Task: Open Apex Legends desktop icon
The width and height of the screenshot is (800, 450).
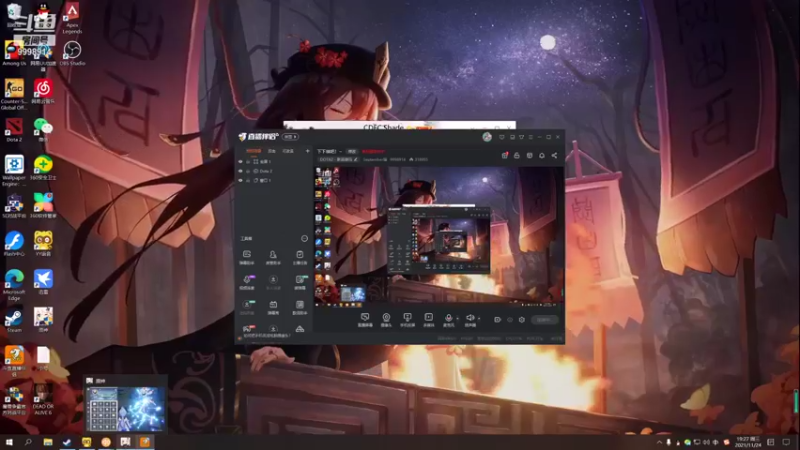Action: 72,19
